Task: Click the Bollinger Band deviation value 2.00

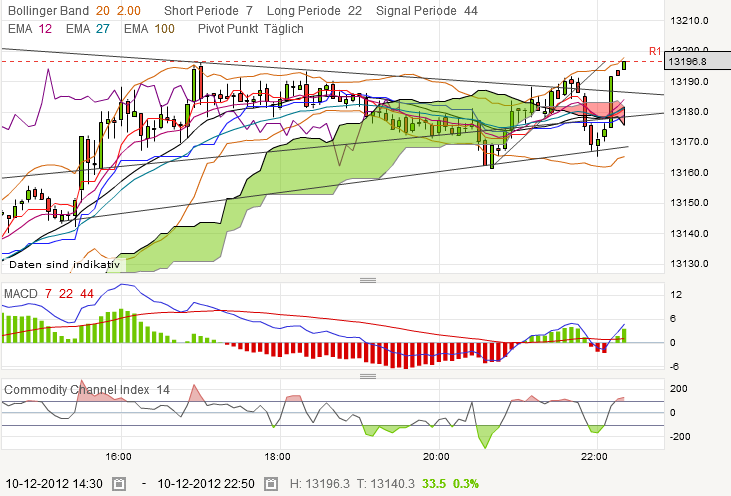Action: [x=129, y=11]
